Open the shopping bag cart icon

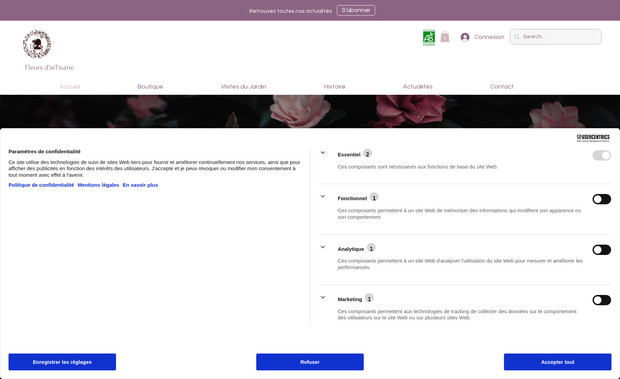point(445,37)
